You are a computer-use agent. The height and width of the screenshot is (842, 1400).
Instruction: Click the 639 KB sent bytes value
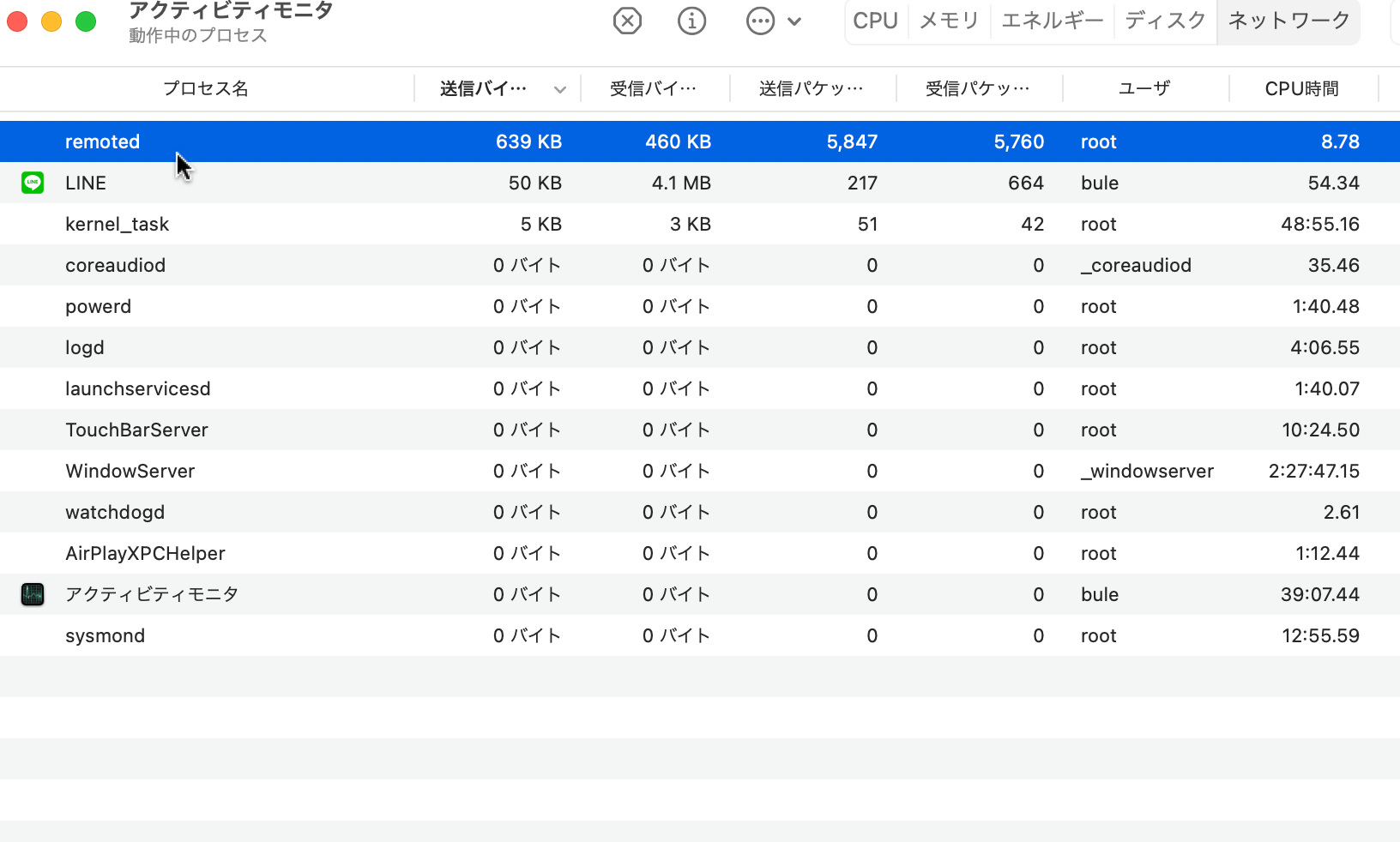click(528, 141)
